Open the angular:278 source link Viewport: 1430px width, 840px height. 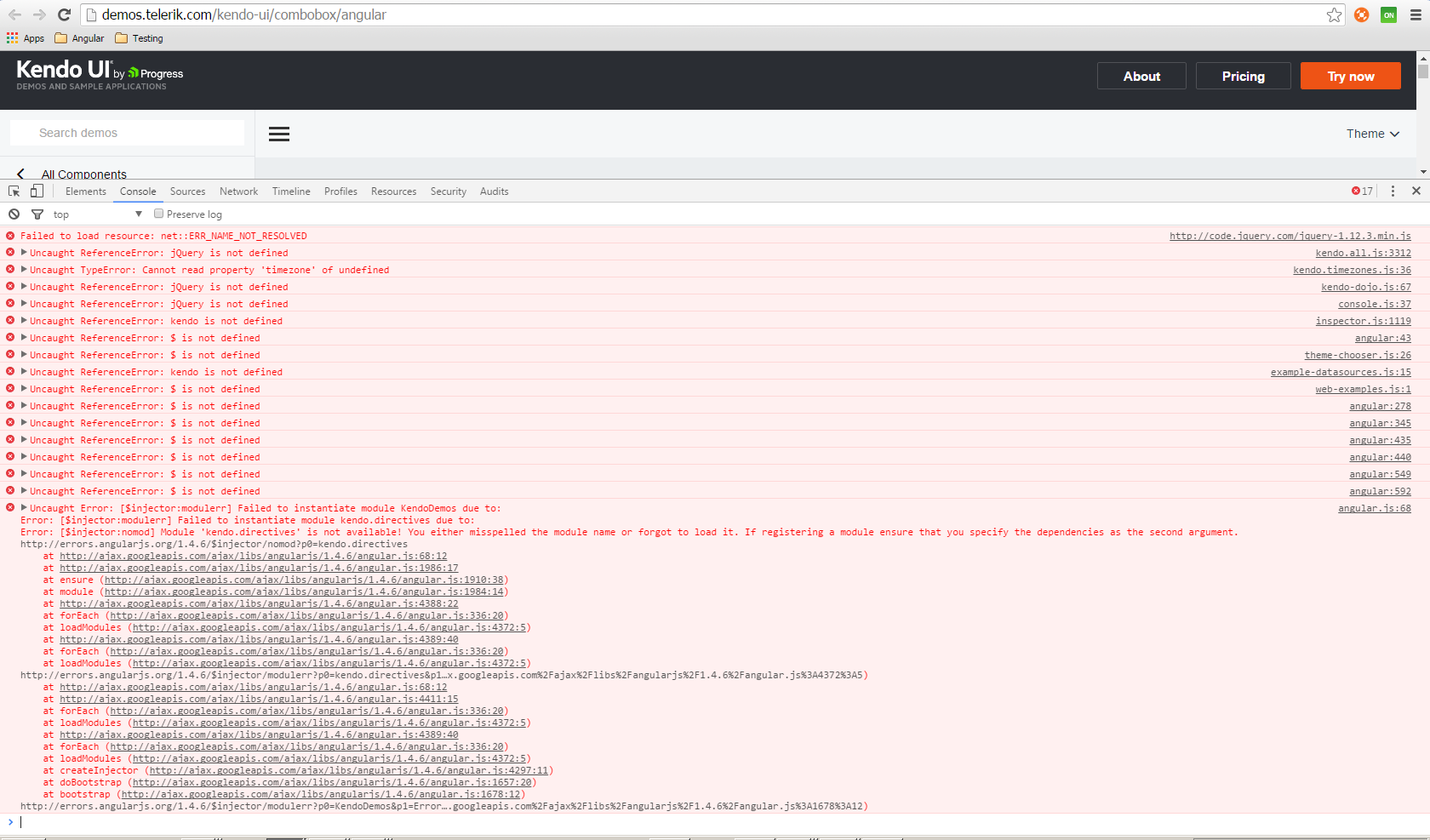[1381, 406]
